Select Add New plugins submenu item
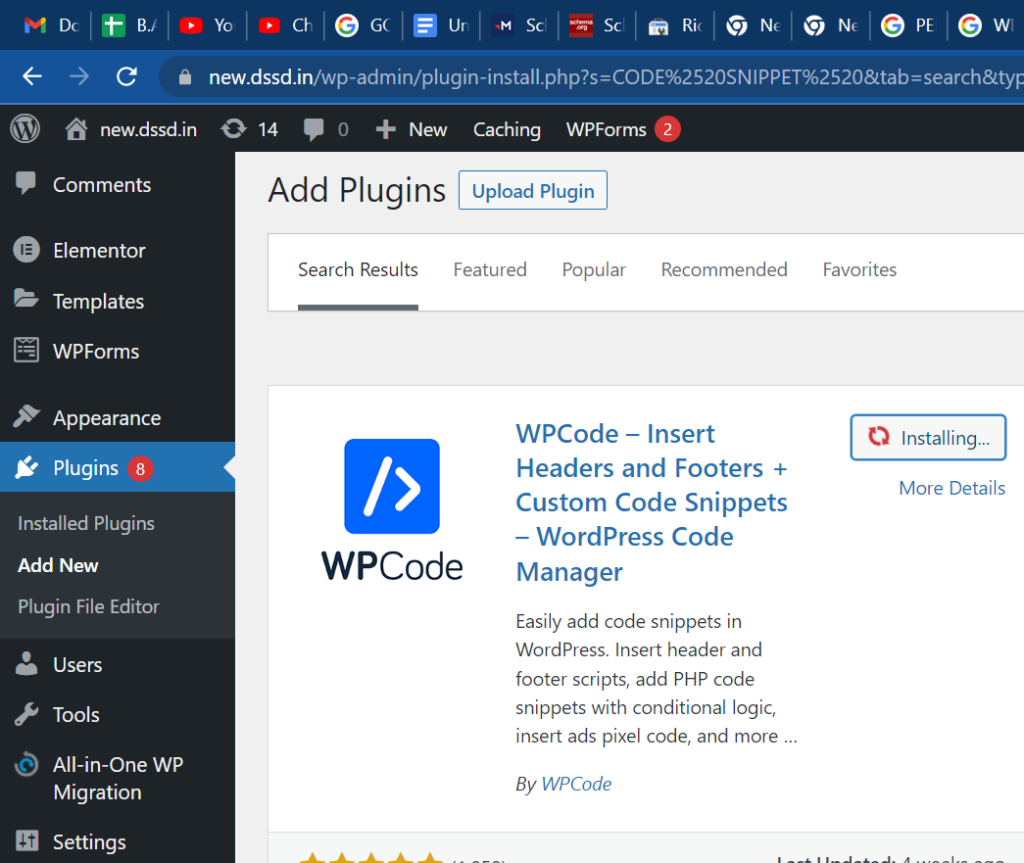The height and width of the screenshot is (863, 1024). tap(58, 565)
